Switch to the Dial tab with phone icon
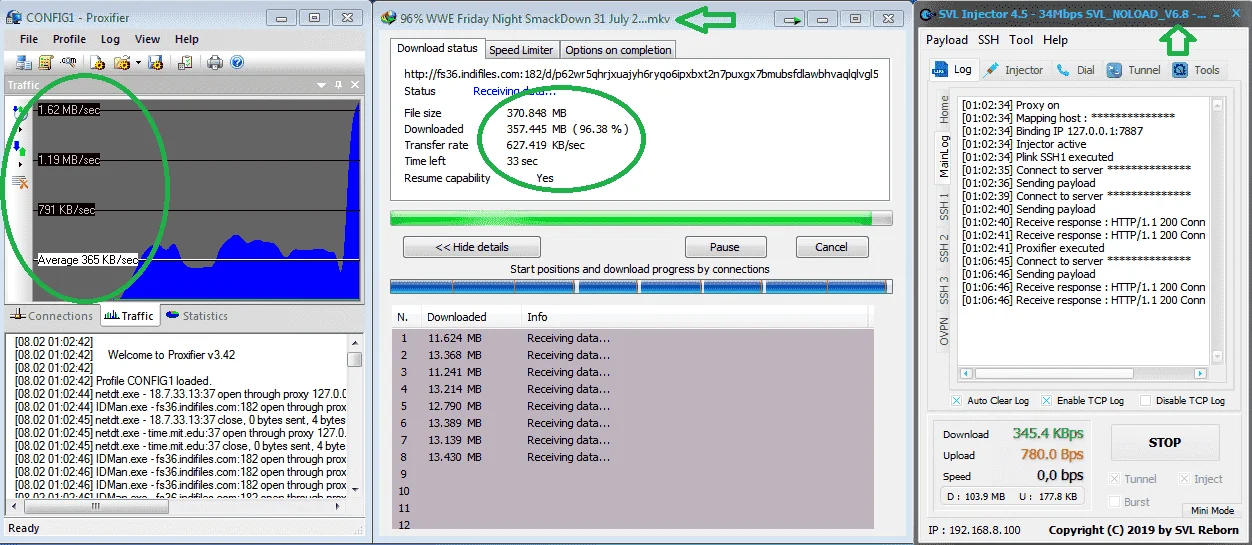 [1075, 70]
